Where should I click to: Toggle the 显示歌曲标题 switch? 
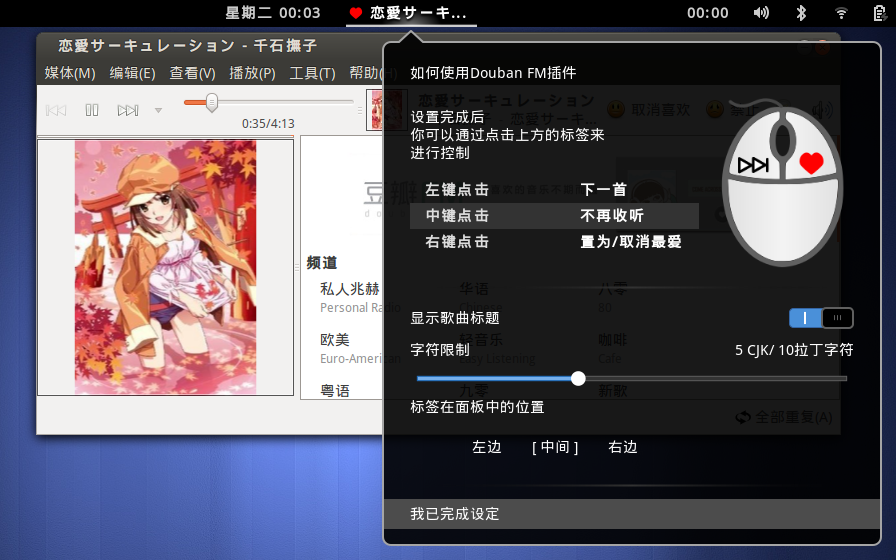tap(821, 318)
